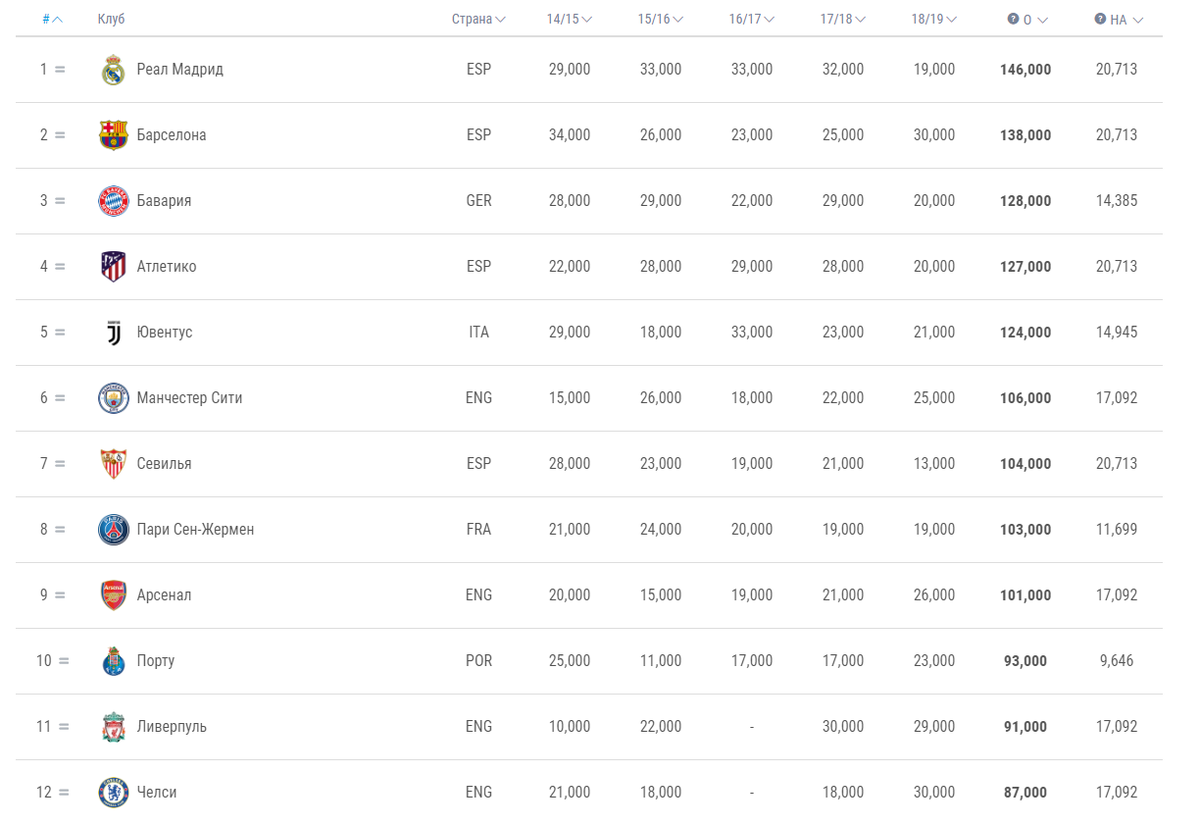Click the help icon beside column НА
The height and width of the screenshot is (825, 1200).
click(x=1100, y=19)
